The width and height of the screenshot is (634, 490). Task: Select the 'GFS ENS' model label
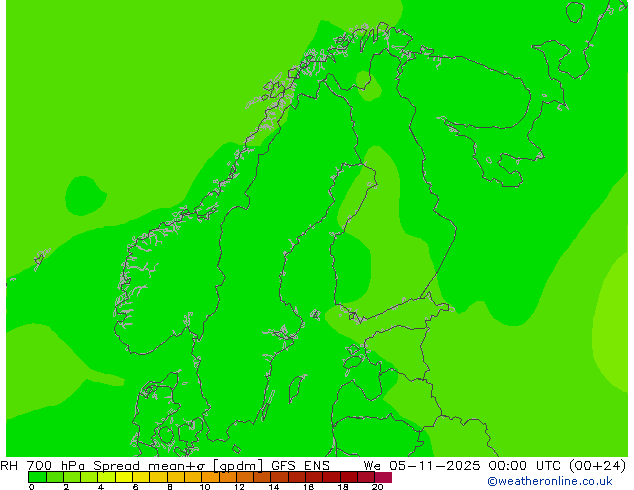[300, 465]
